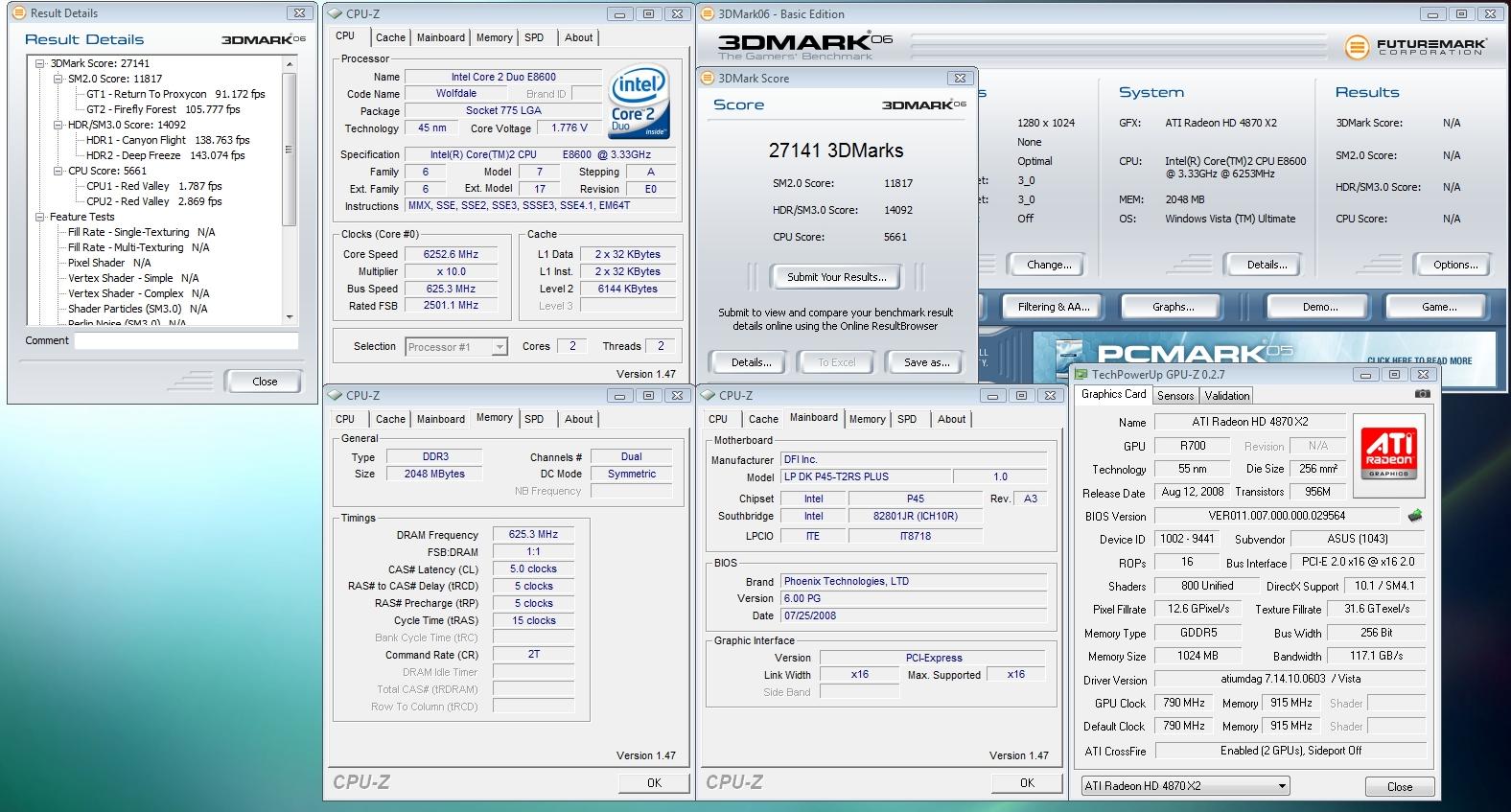Click the Core Voltage value 1.776 V

click(x=570, y=128)
